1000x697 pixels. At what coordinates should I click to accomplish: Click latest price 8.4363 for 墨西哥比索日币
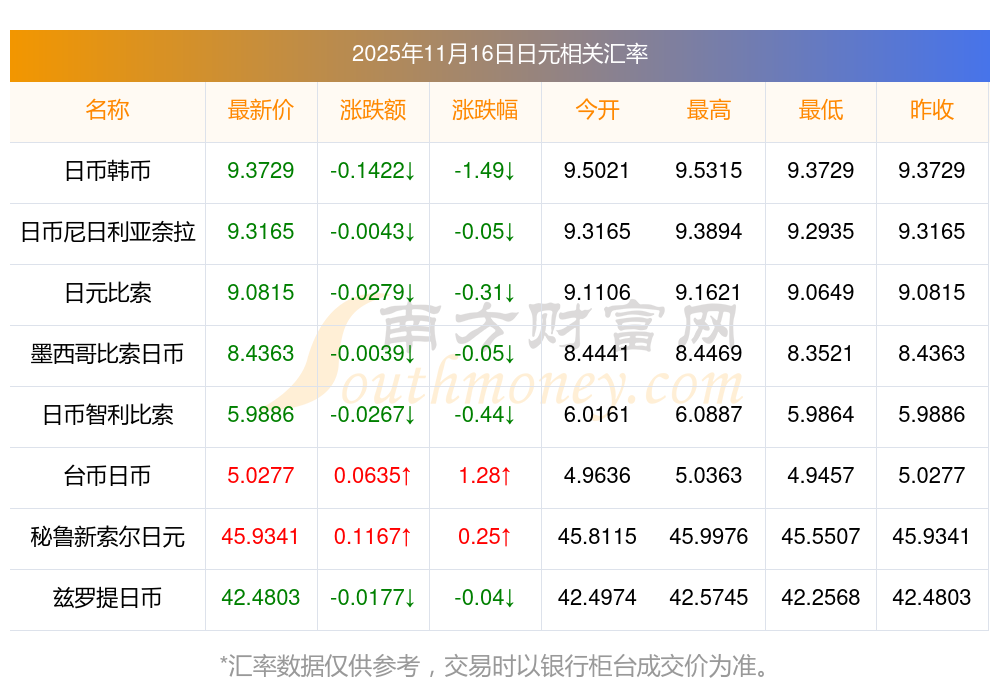pos(260,353)
